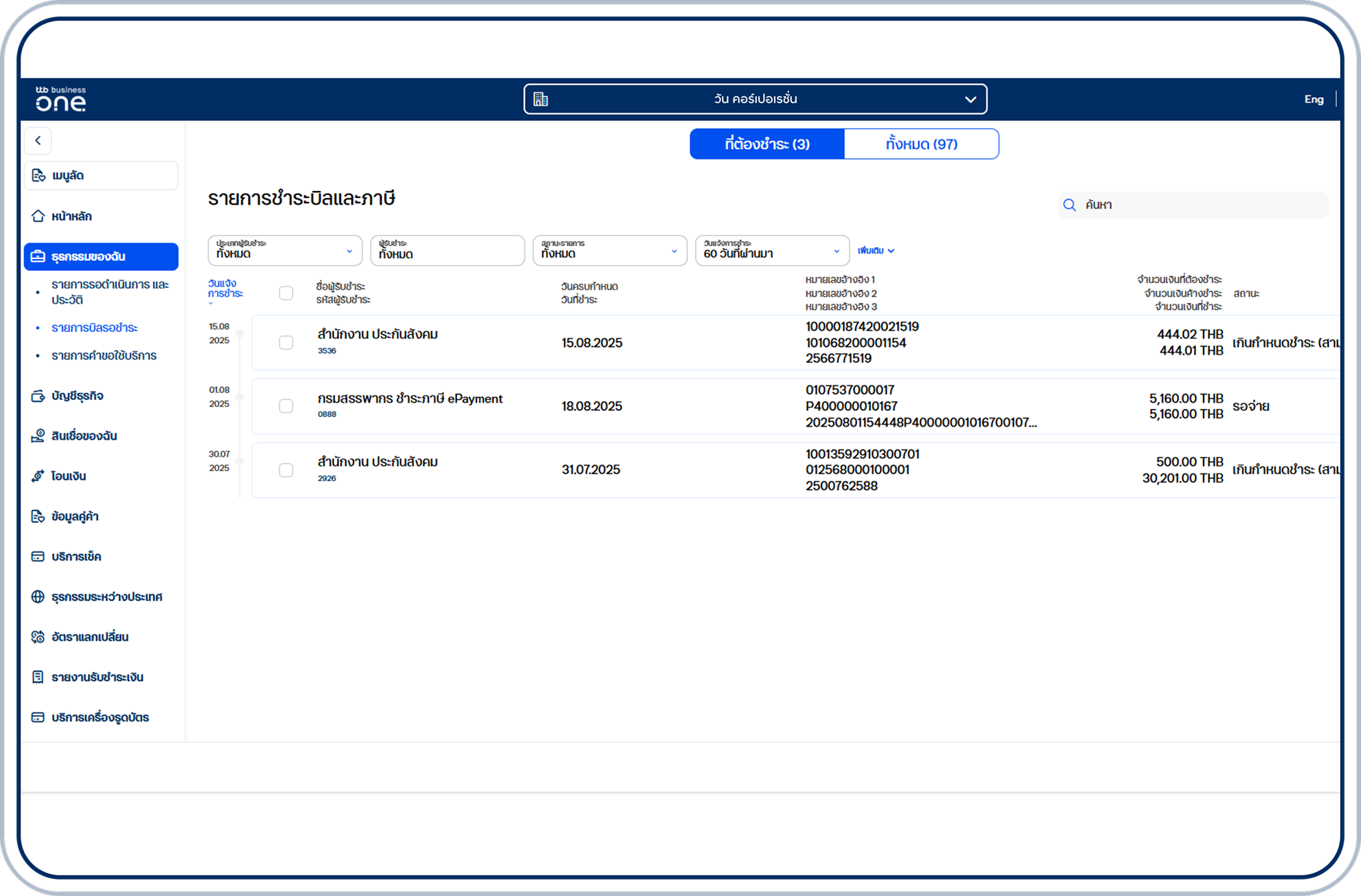
Task: Switch language with the Eng button
Action: click(1313, 99)
